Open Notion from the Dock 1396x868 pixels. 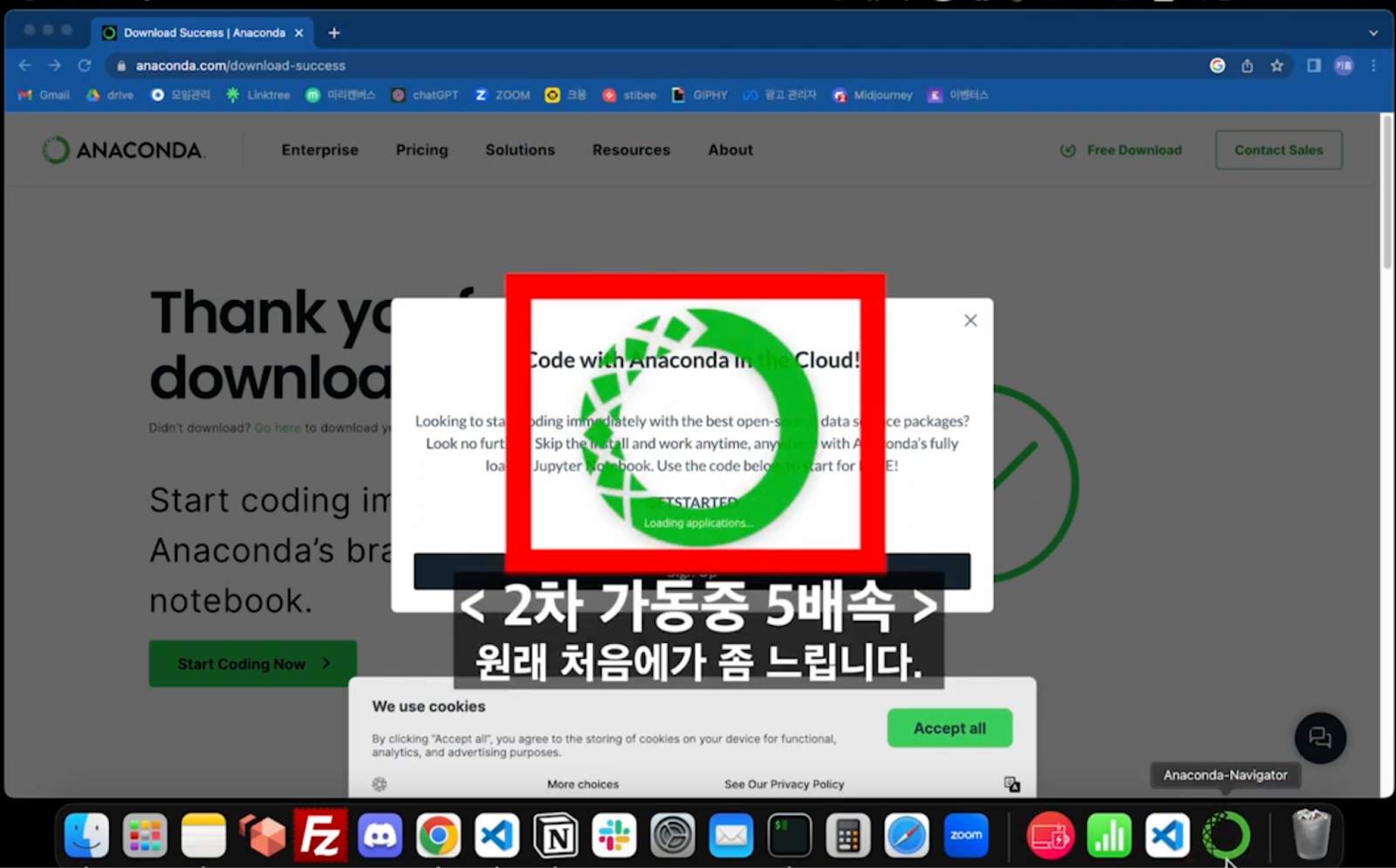556,836
